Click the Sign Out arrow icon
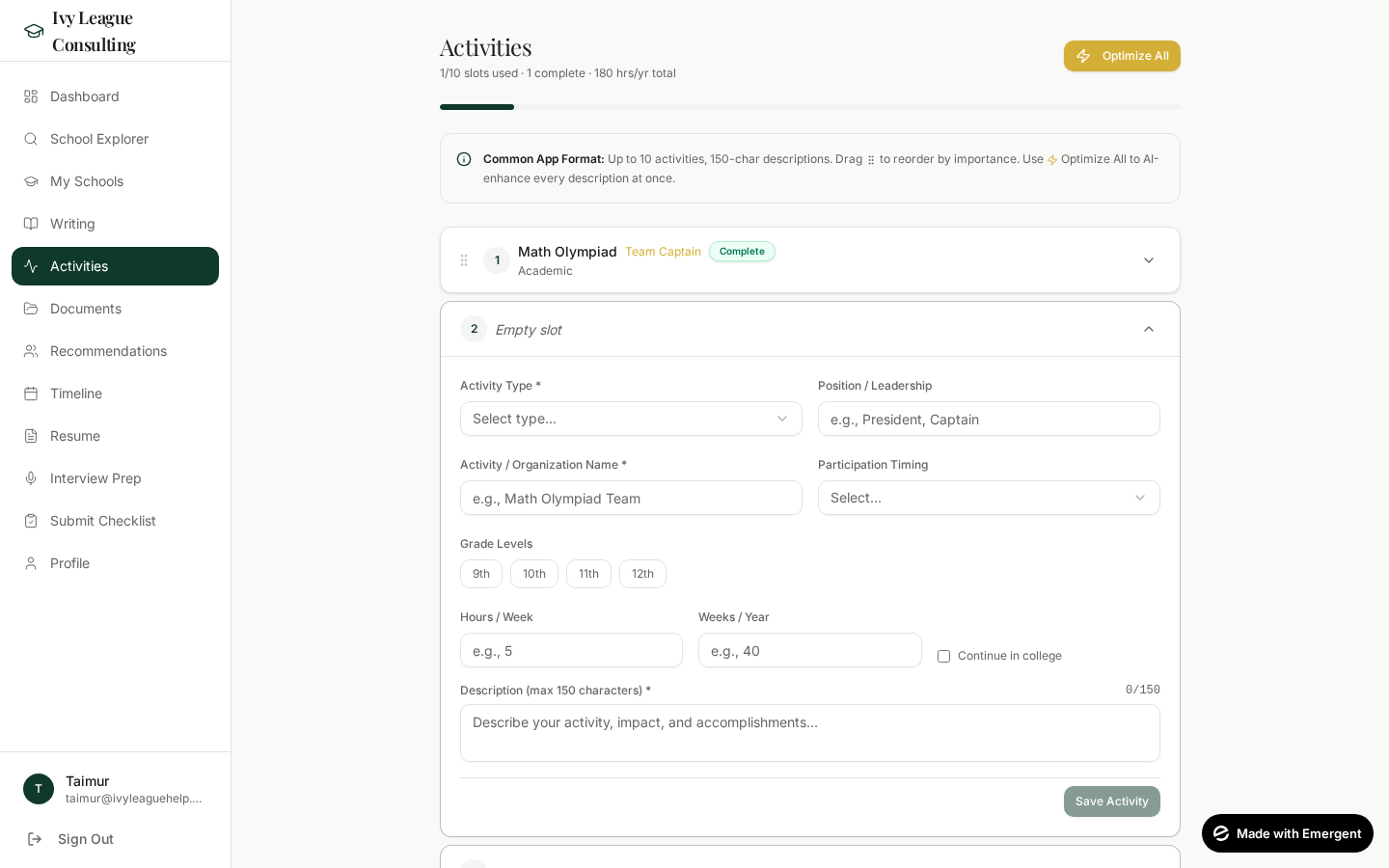1389x868 pixels. [35, 839]
